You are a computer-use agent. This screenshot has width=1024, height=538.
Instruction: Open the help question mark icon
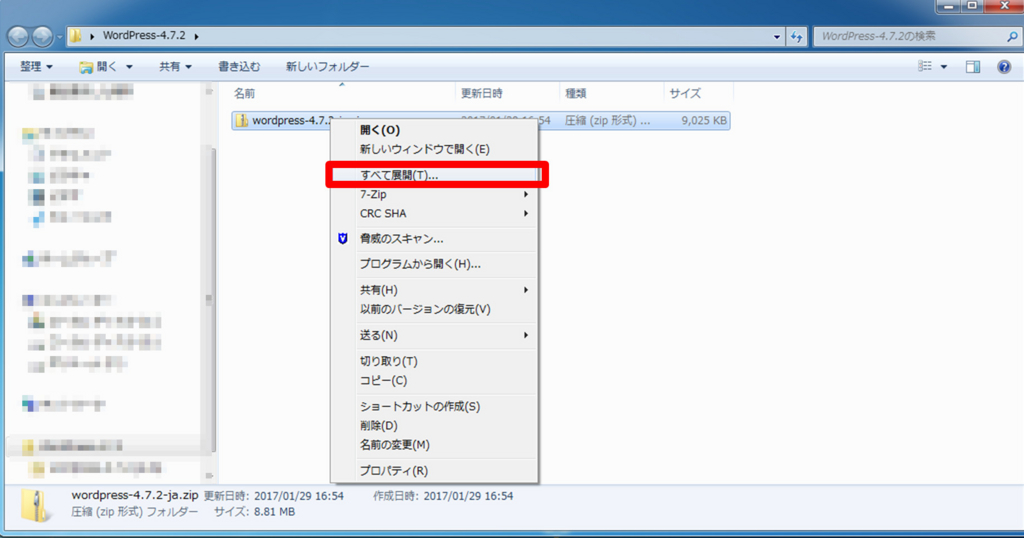click(1004, 67)
